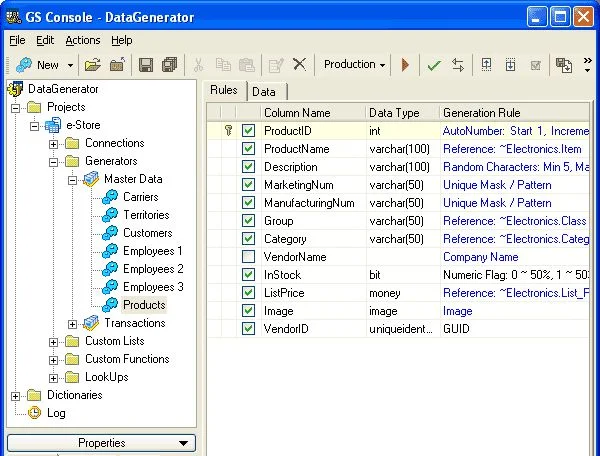Click the export data toolbar icon
The image size is (600, 456).
click(564, 65)
